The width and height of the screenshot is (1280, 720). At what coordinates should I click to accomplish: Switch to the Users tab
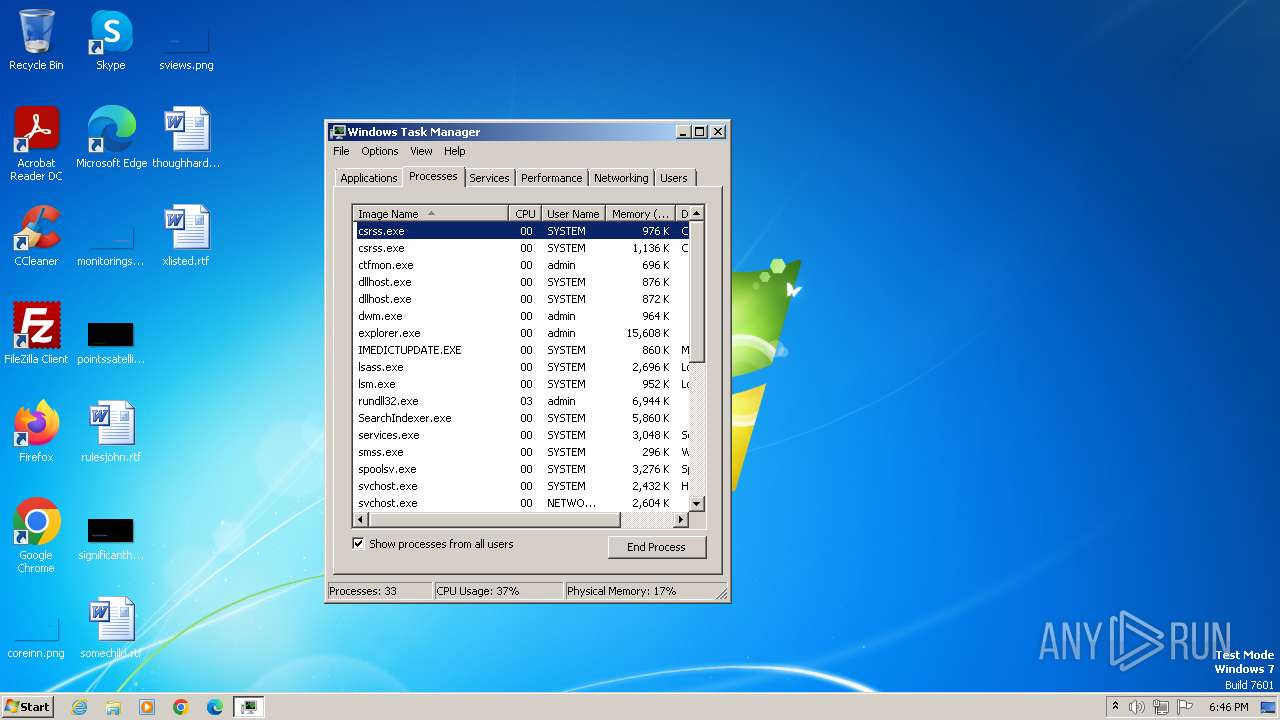tap(674, 178)
